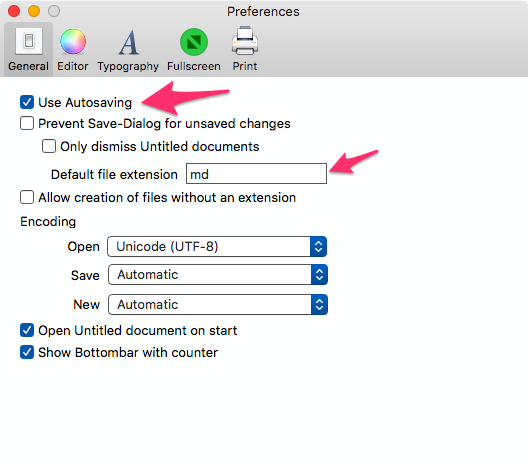Expand the Save encoding dropdown
The width and height of the screenshot is (528, 461).
pyautogui.click(x=218, y=275)
